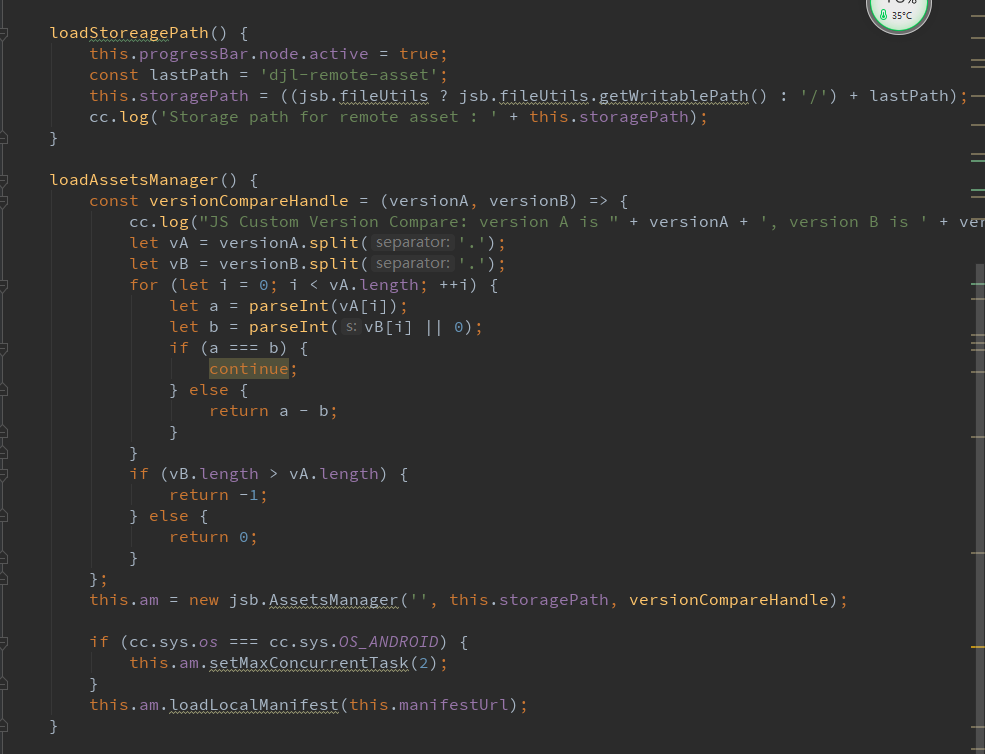
Task: Click the closing fold marker of loadStoreagePath
Action: point(3,138)
